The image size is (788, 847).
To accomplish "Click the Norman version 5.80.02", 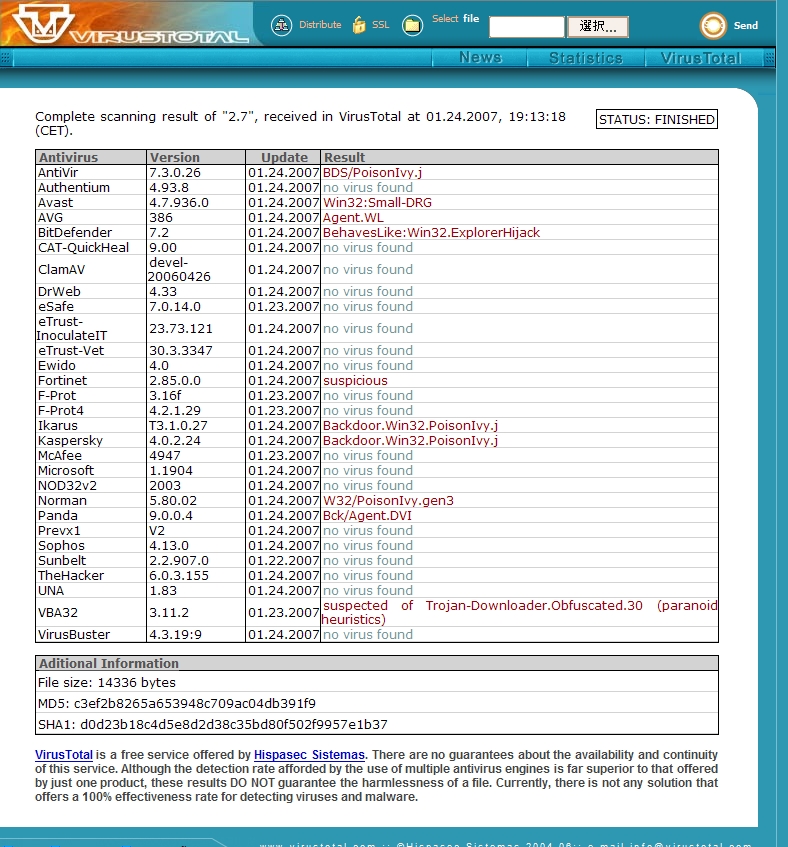I will click(173, 501).
